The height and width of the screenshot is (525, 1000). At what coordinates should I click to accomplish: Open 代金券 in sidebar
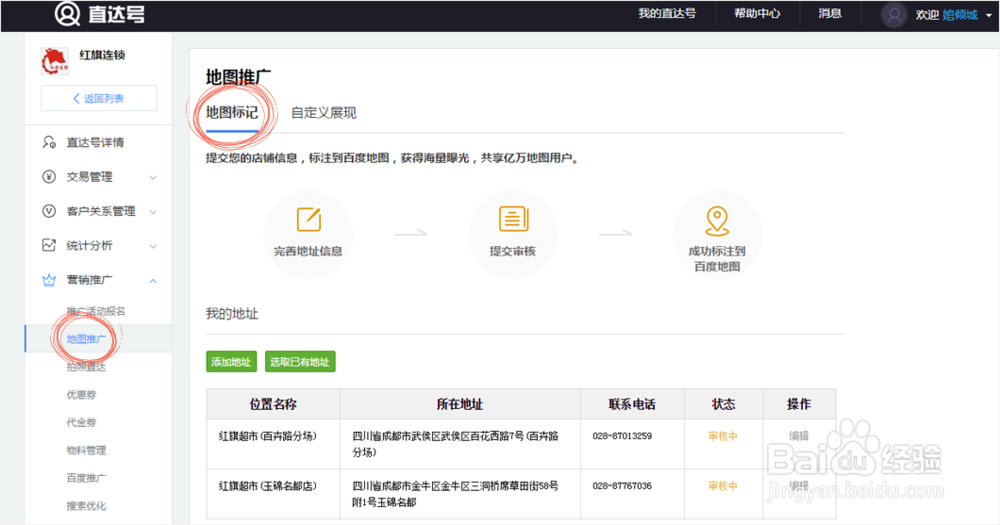[x=82, y=422]
